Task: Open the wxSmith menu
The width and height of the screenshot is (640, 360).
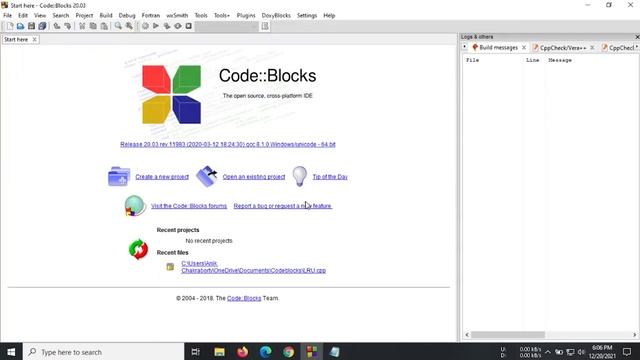Action: click(177, 16)
